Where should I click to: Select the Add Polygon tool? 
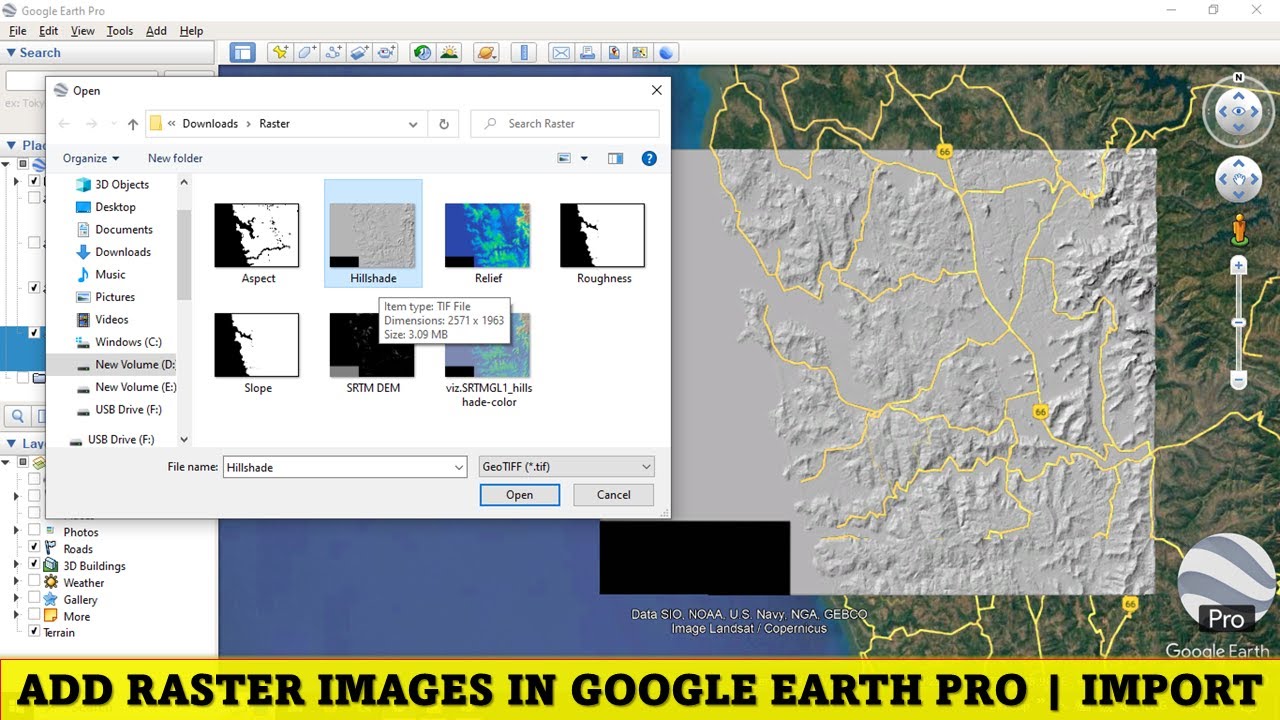(x=308, y=53)
